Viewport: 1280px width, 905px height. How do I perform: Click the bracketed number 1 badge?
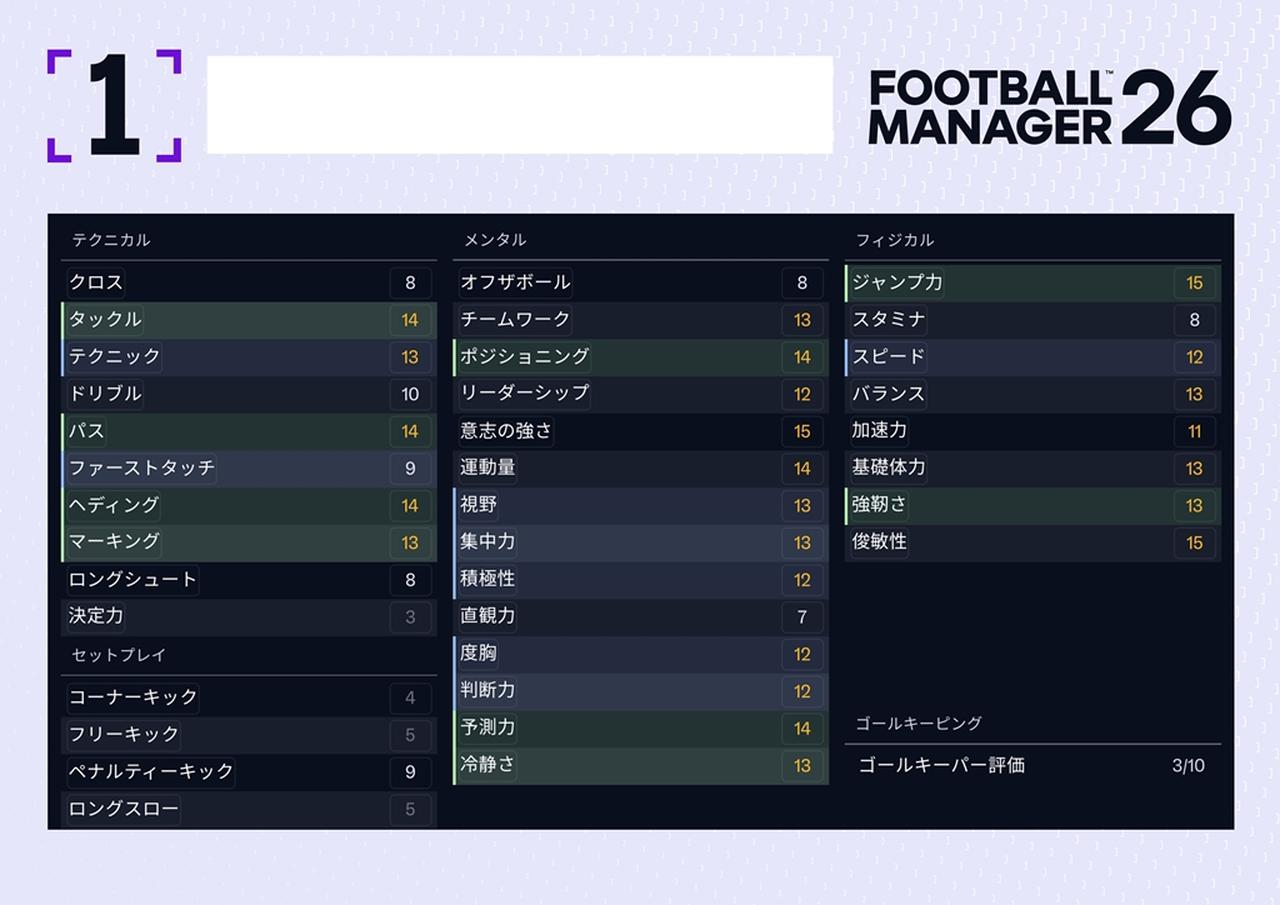pyautogui.click(x=114, y=105)
